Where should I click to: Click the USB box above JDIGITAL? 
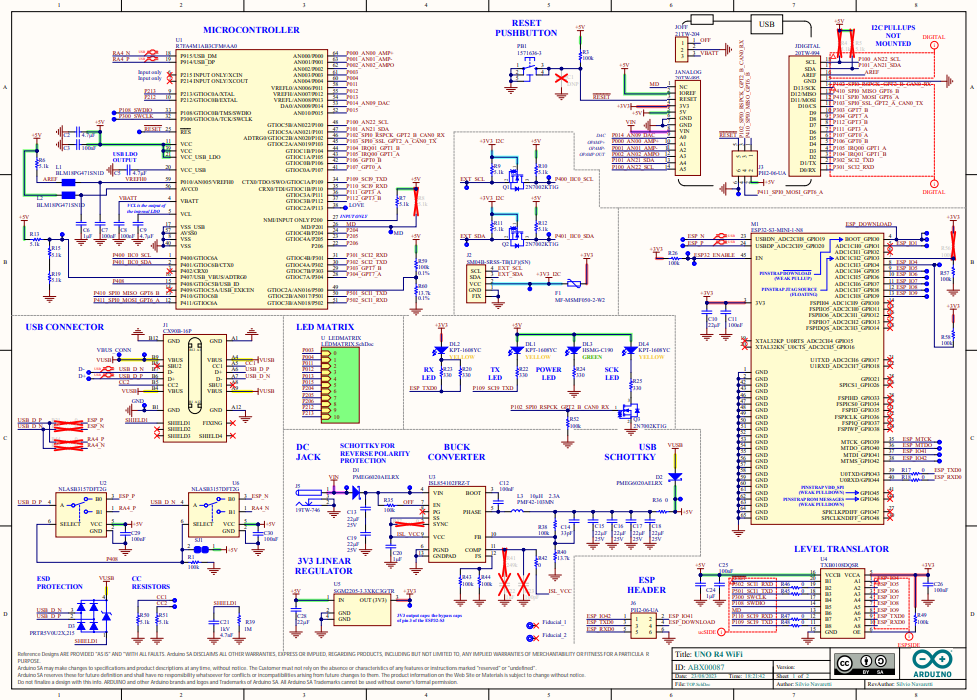(x=766, y=24)
